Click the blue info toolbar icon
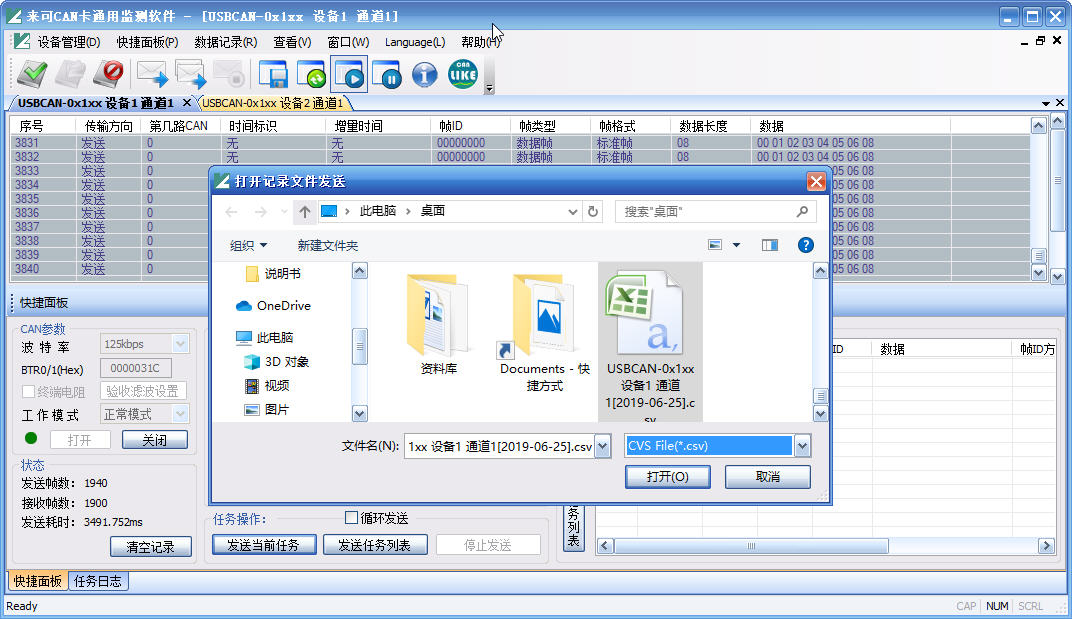Screen dimensions: 1072x619 (425, 74)
